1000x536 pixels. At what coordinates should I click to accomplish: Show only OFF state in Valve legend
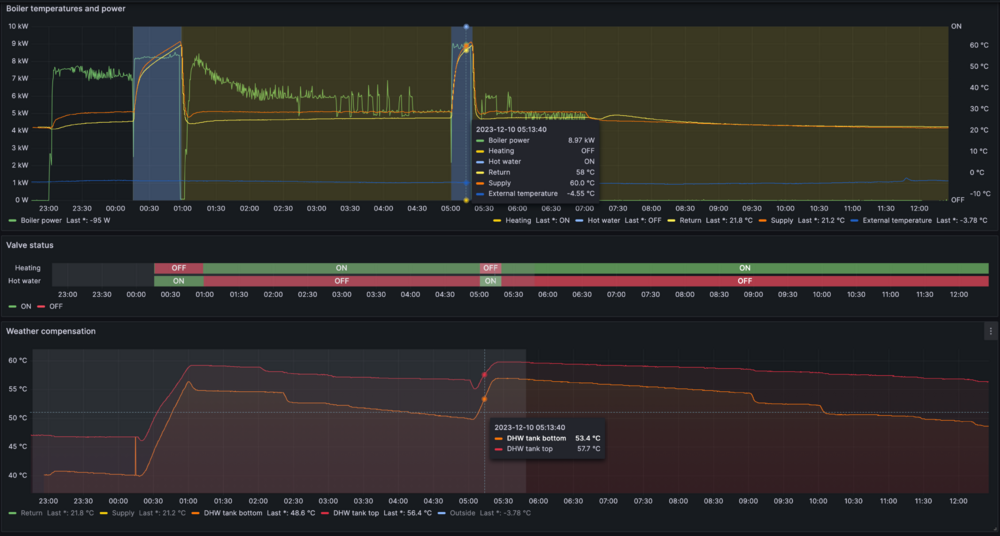coord(57,306)
